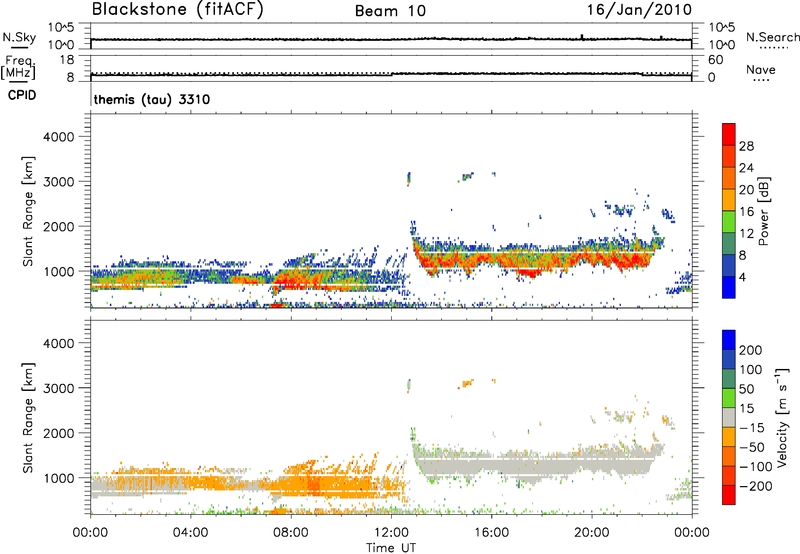Select the 'Velocity [m s-1]' colorbar label
Screen dimensions: 800x554
(782, 417)
